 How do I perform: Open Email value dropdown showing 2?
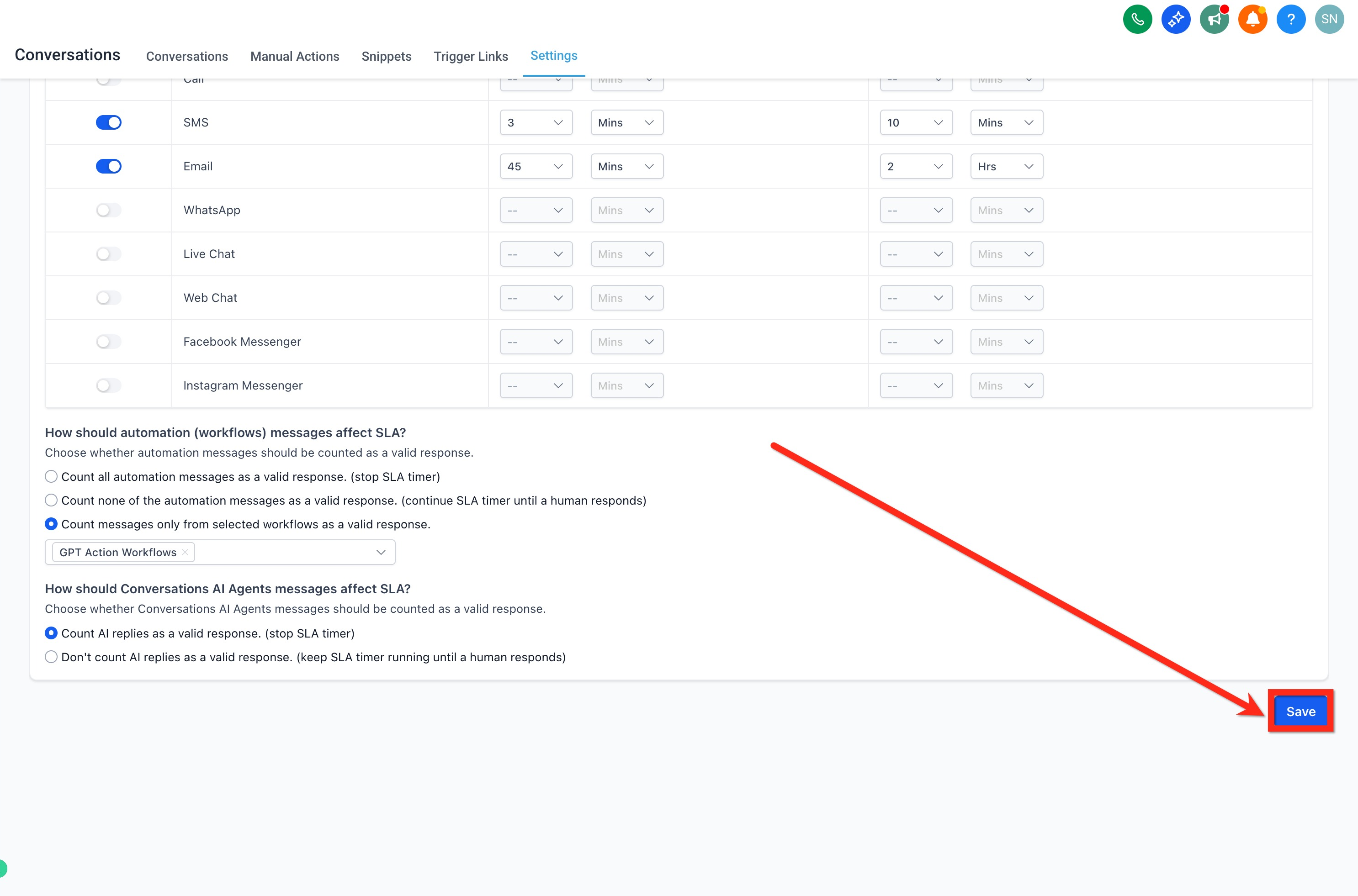[916, 166]
